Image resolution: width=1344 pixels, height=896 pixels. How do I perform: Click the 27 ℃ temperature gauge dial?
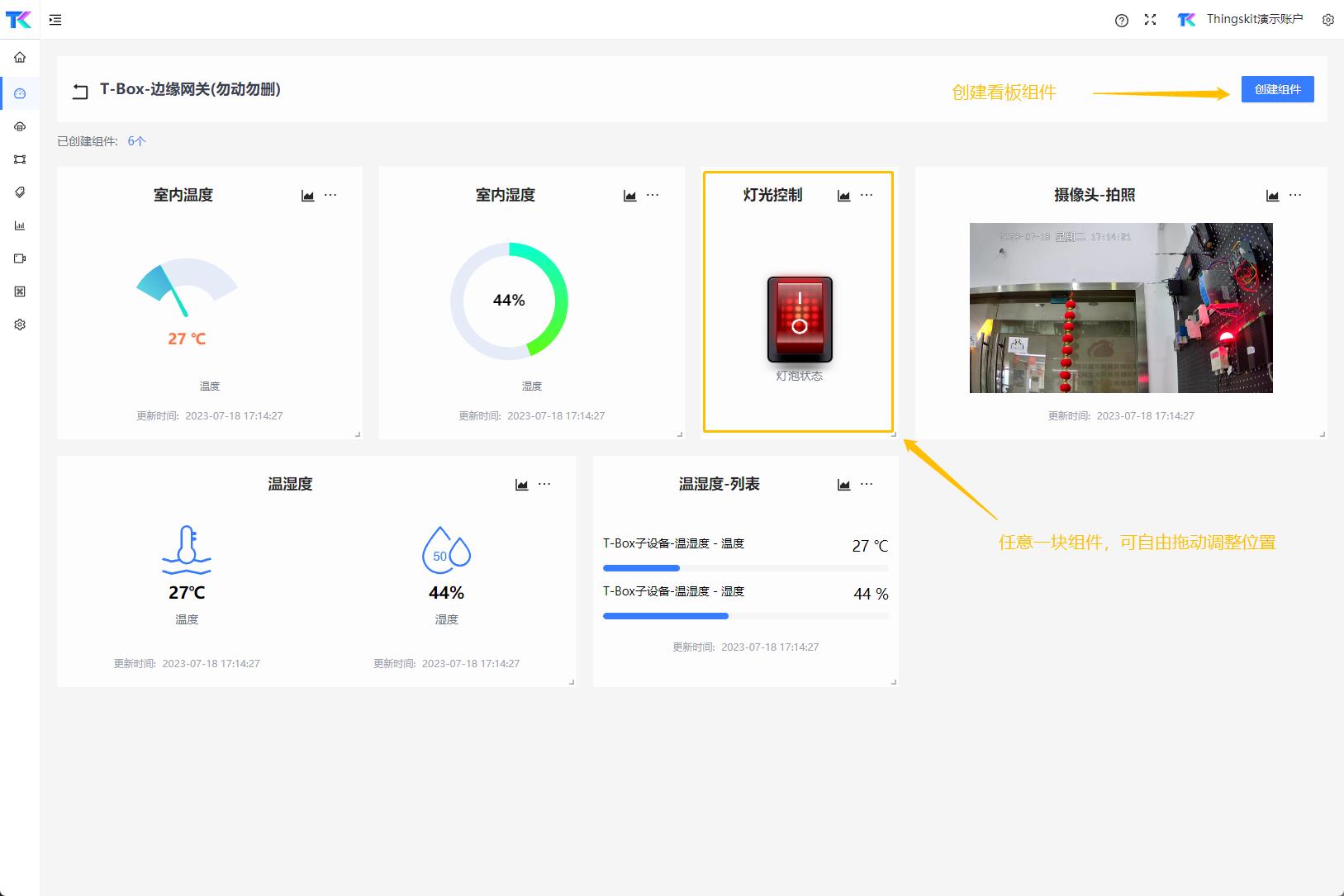[x=187, y=287]
